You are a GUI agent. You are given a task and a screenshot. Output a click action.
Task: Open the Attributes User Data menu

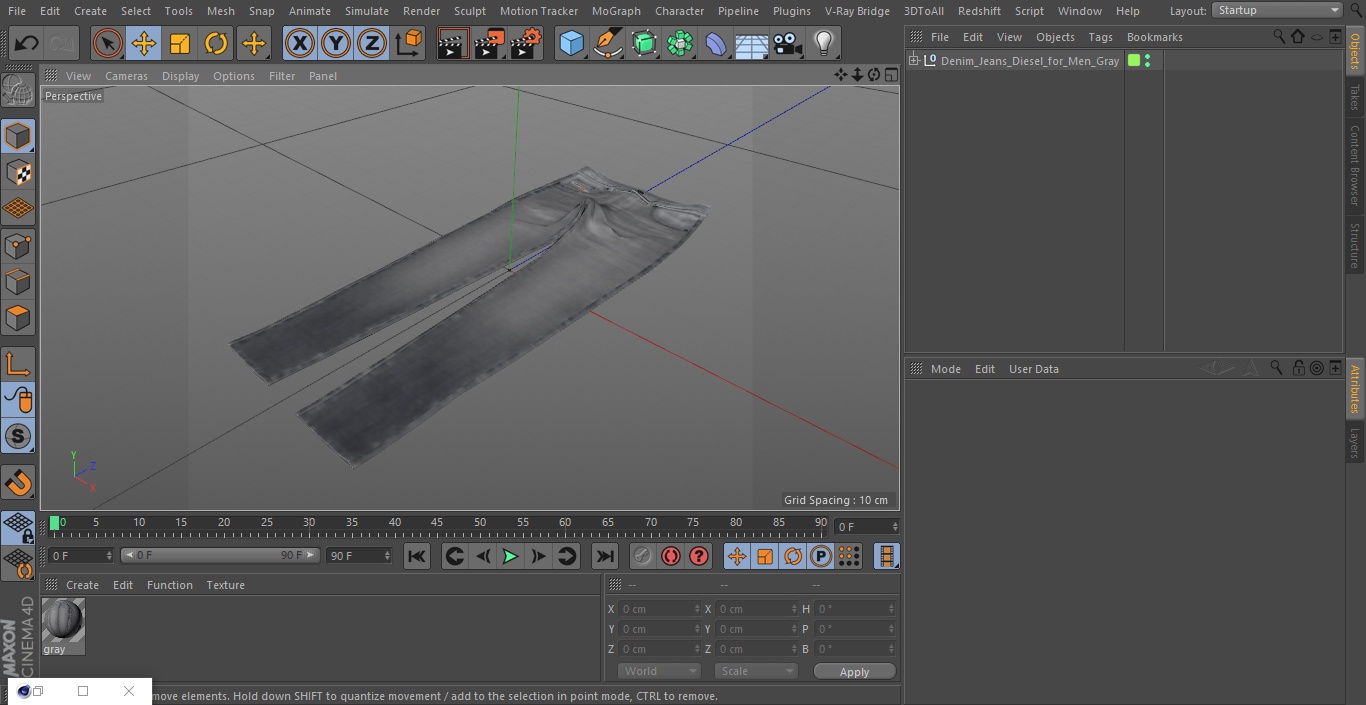[x=1033, y=369]
